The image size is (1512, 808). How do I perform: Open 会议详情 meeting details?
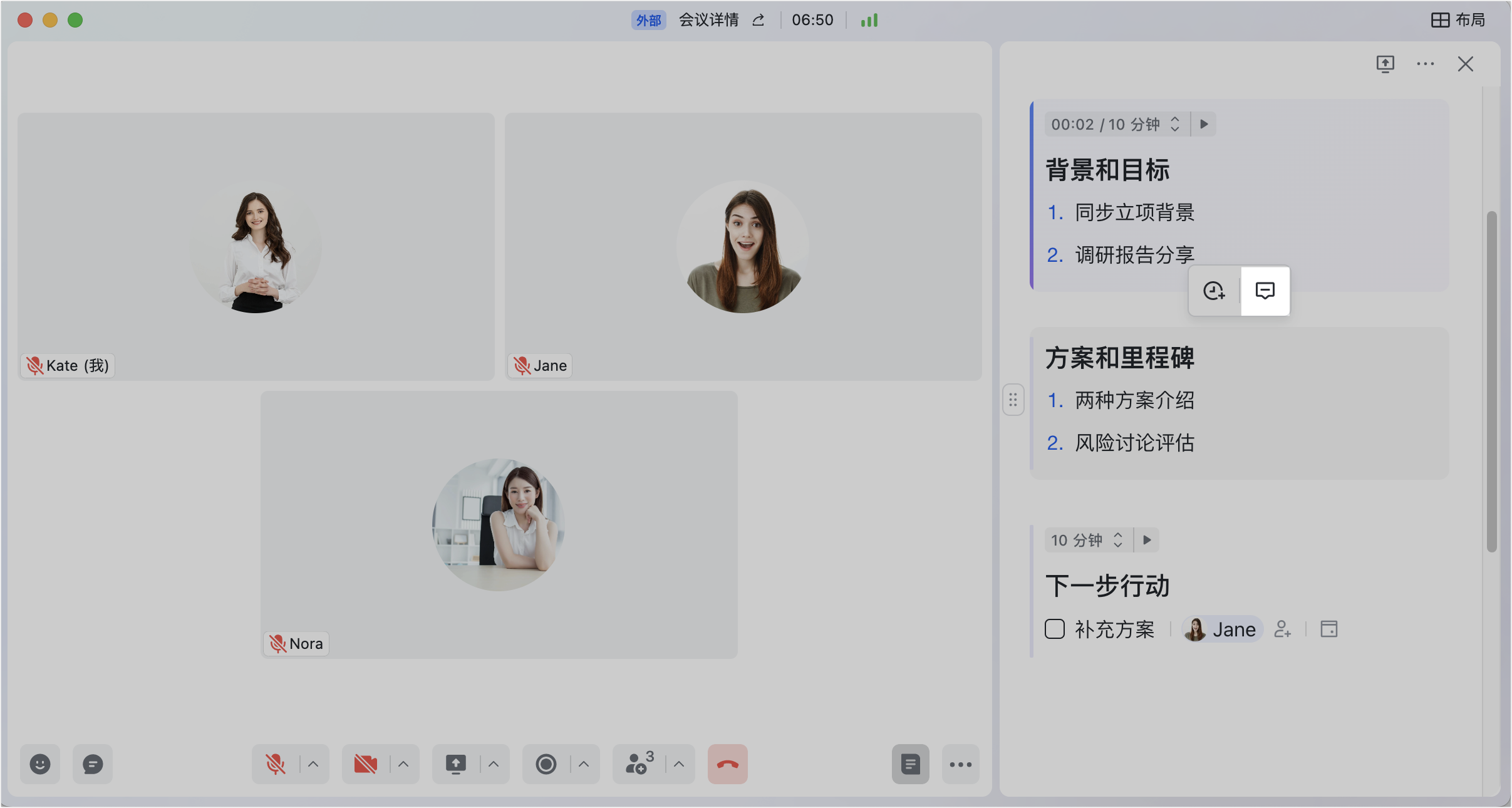pyautogui.click(x=709, y=20)
